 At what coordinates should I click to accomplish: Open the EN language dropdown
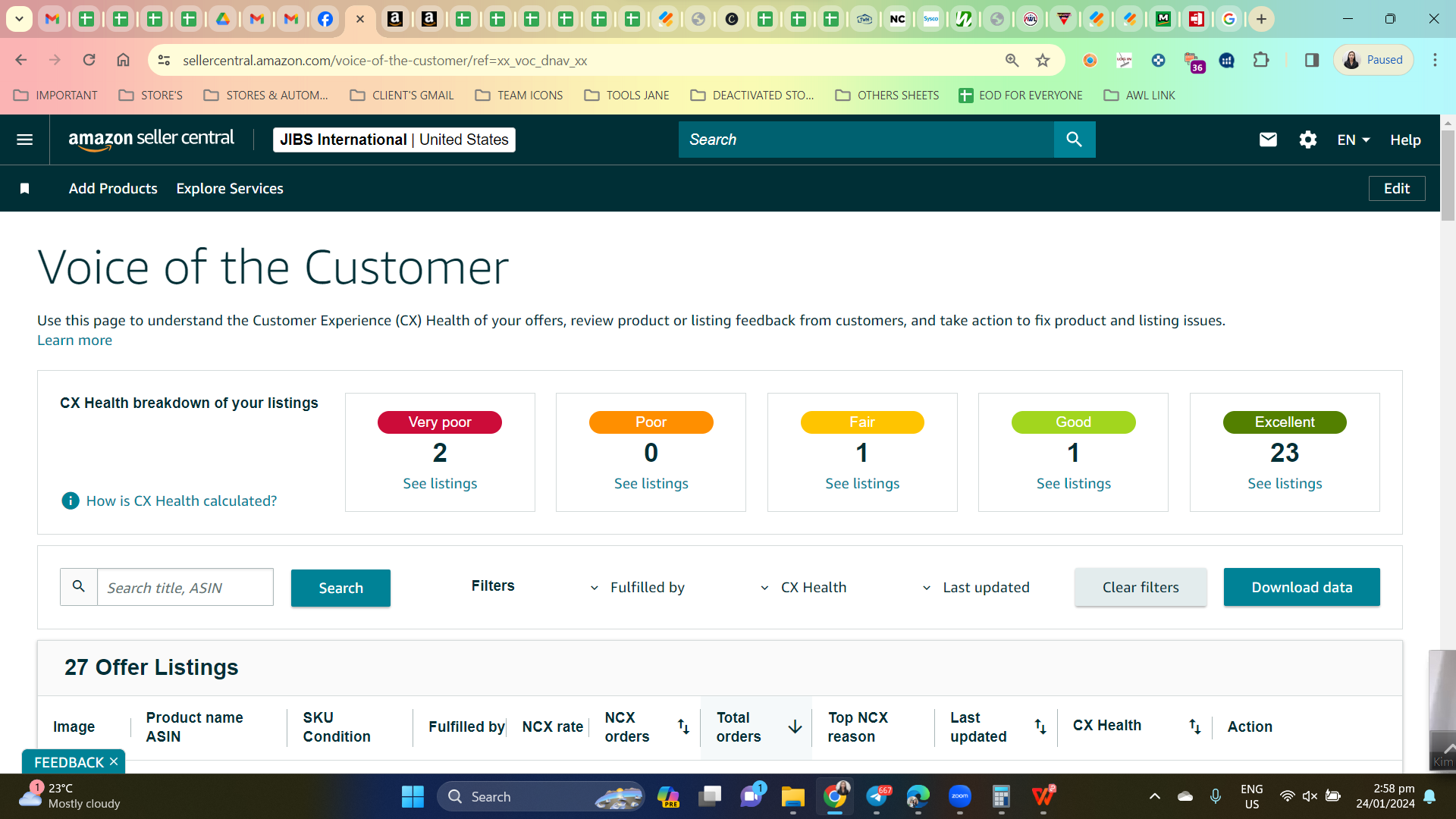coord(1354,140)
